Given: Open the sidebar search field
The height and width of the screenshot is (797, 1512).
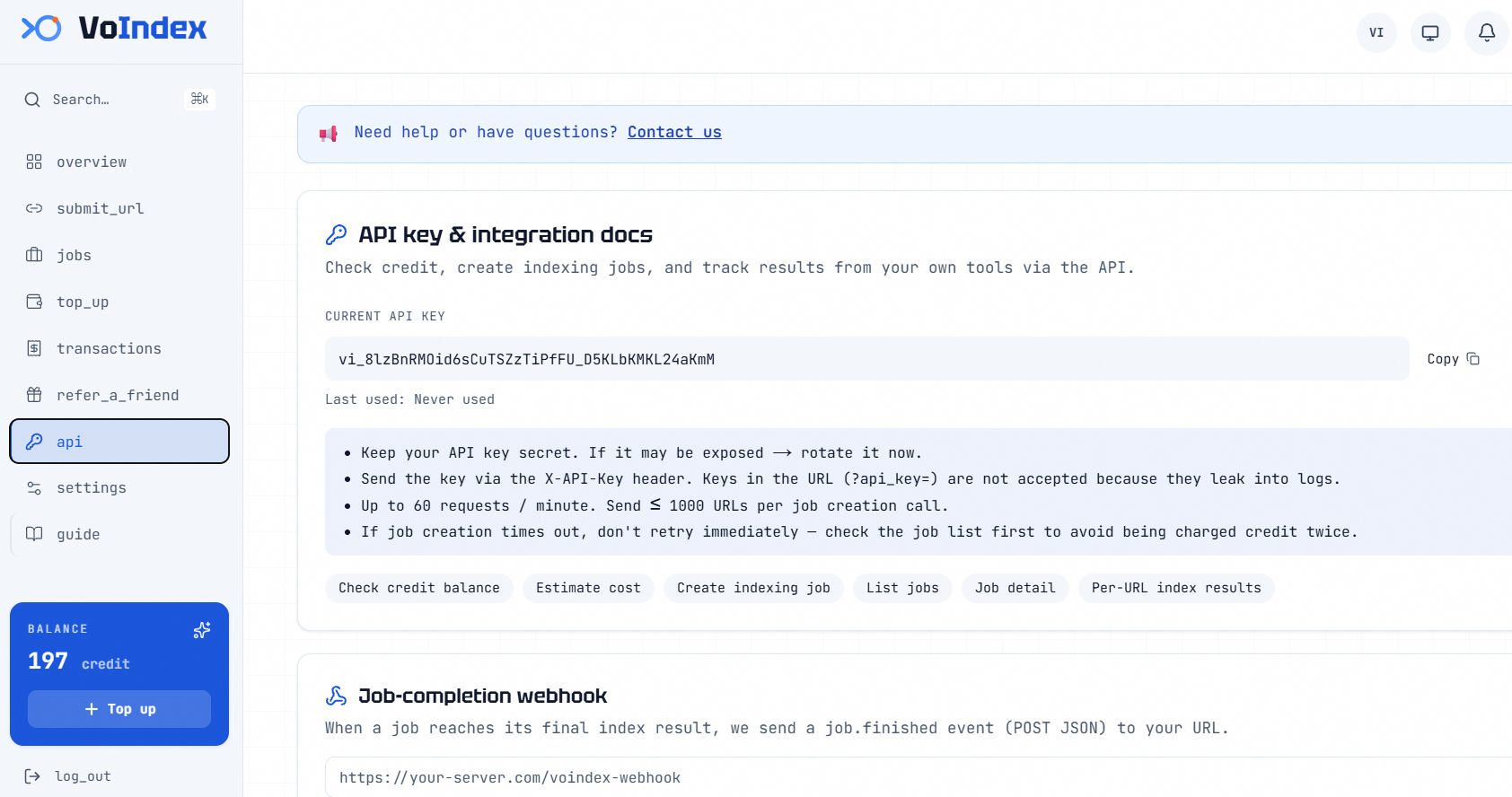Looking at the screenshot, I should [119, 100].
